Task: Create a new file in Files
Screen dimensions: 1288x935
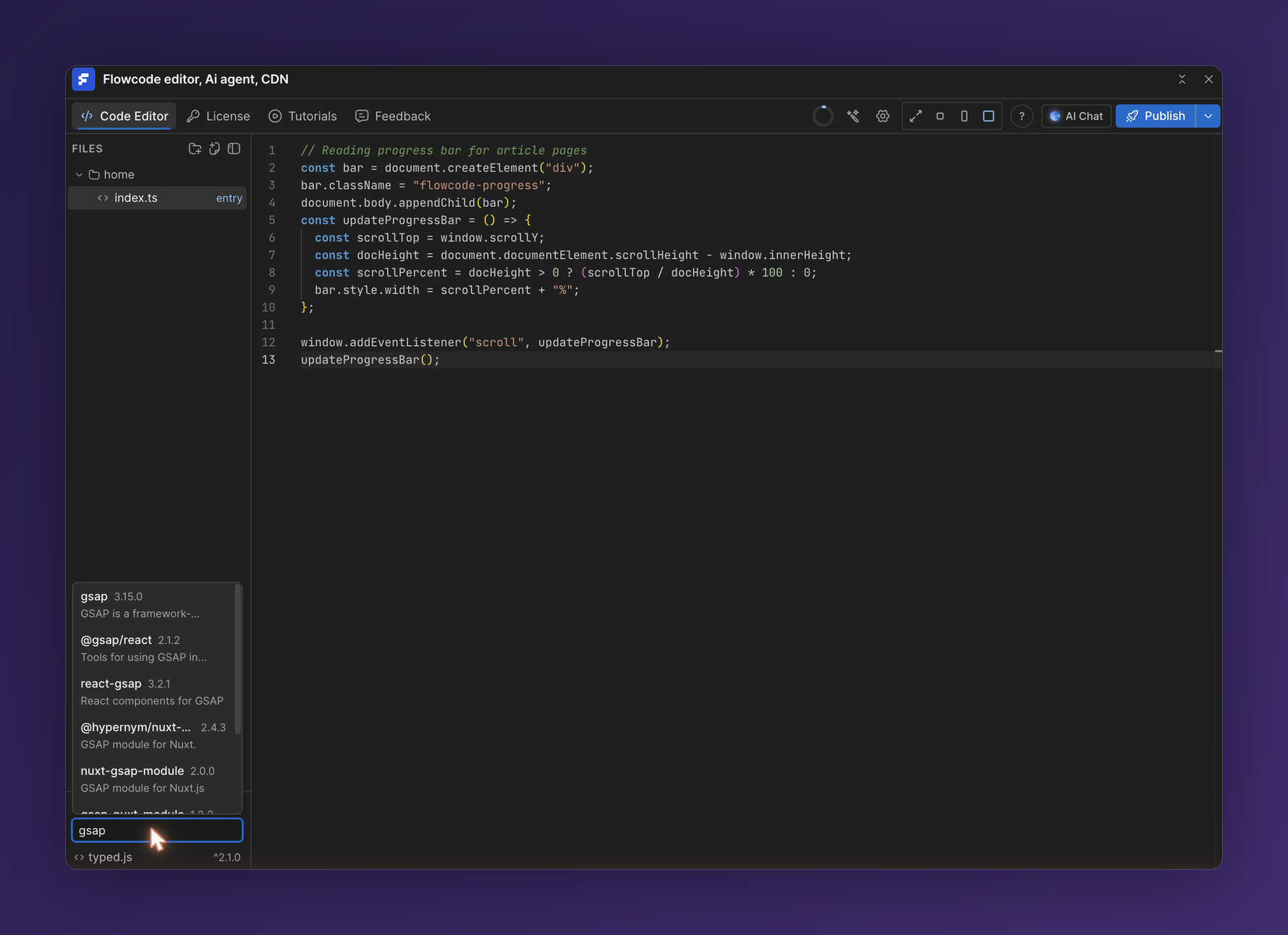Action: [x=214, y=148]
